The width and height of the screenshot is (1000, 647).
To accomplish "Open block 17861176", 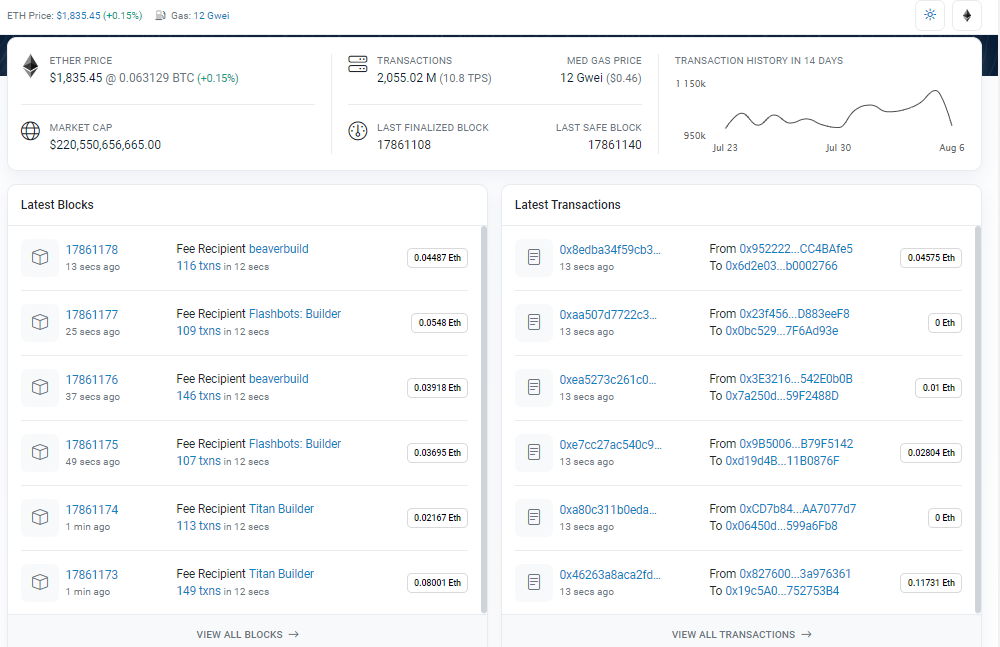I will click(92, 380).
